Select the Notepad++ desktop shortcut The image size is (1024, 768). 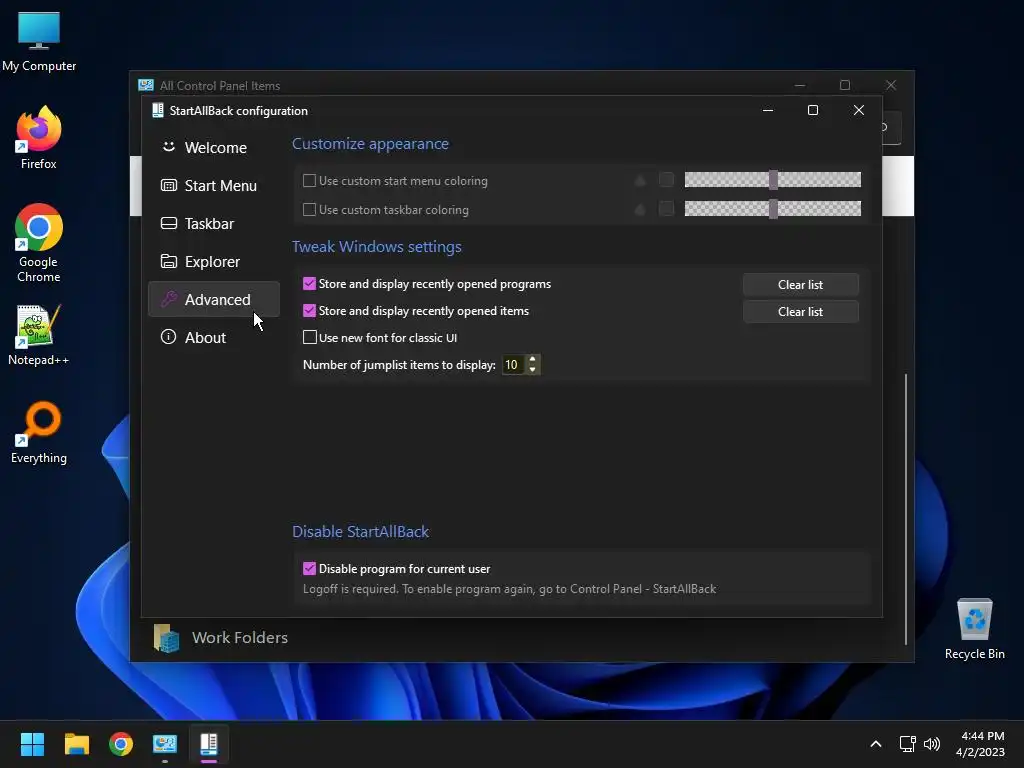tap(39, 335)
